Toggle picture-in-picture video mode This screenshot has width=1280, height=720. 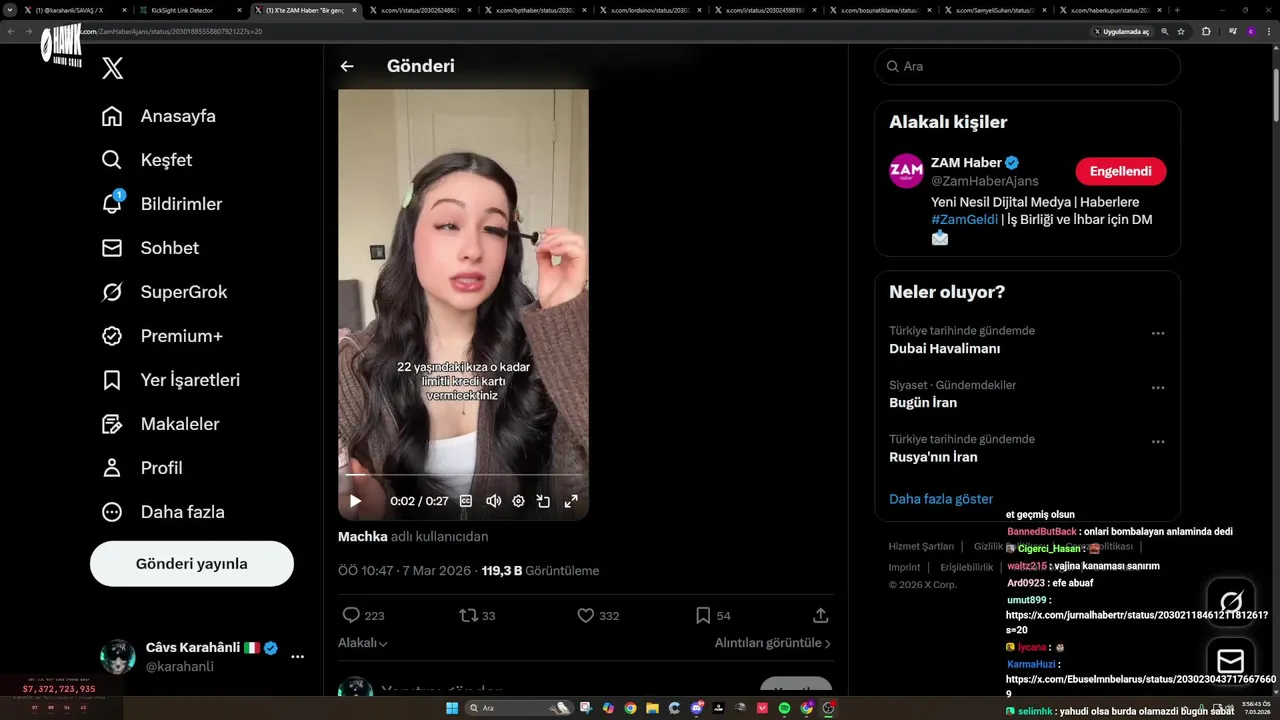click(x=543, y=501)
